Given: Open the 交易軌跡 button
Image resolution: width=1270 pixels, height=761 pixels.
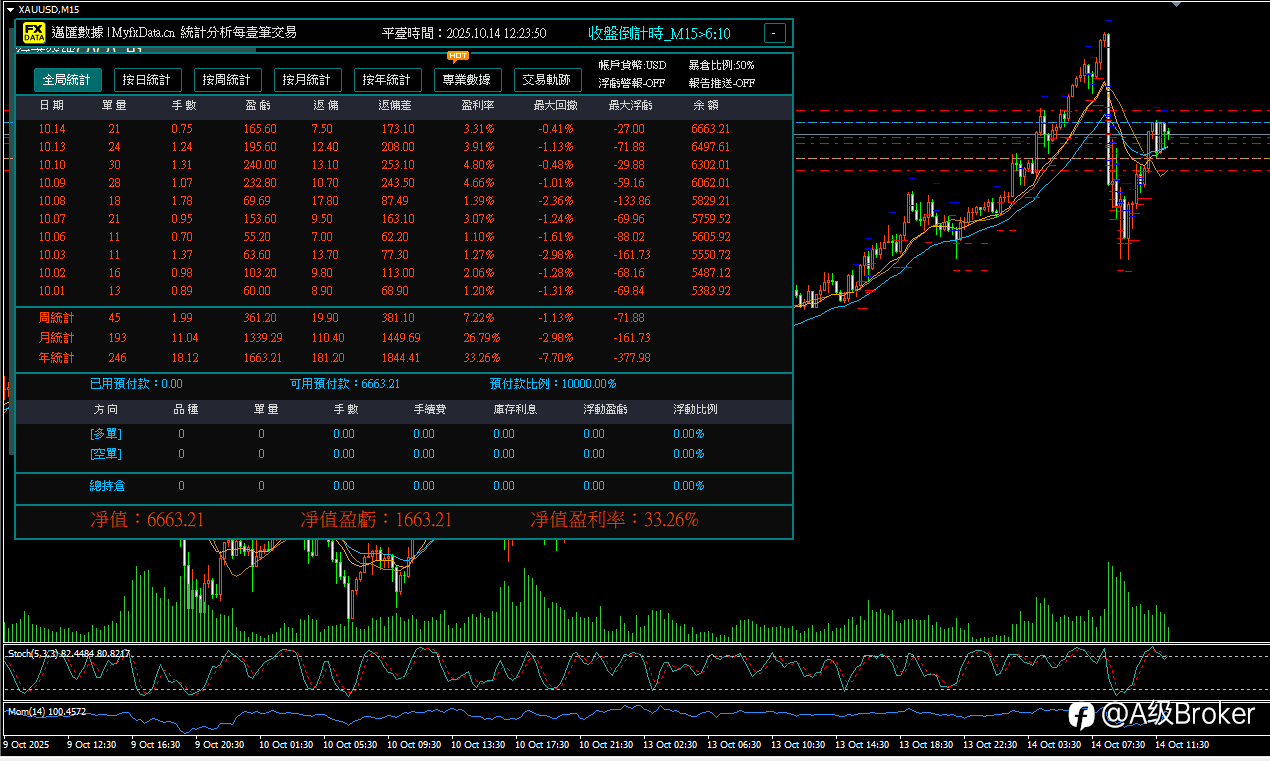Looking at the screenshot, I should point(547,80).
